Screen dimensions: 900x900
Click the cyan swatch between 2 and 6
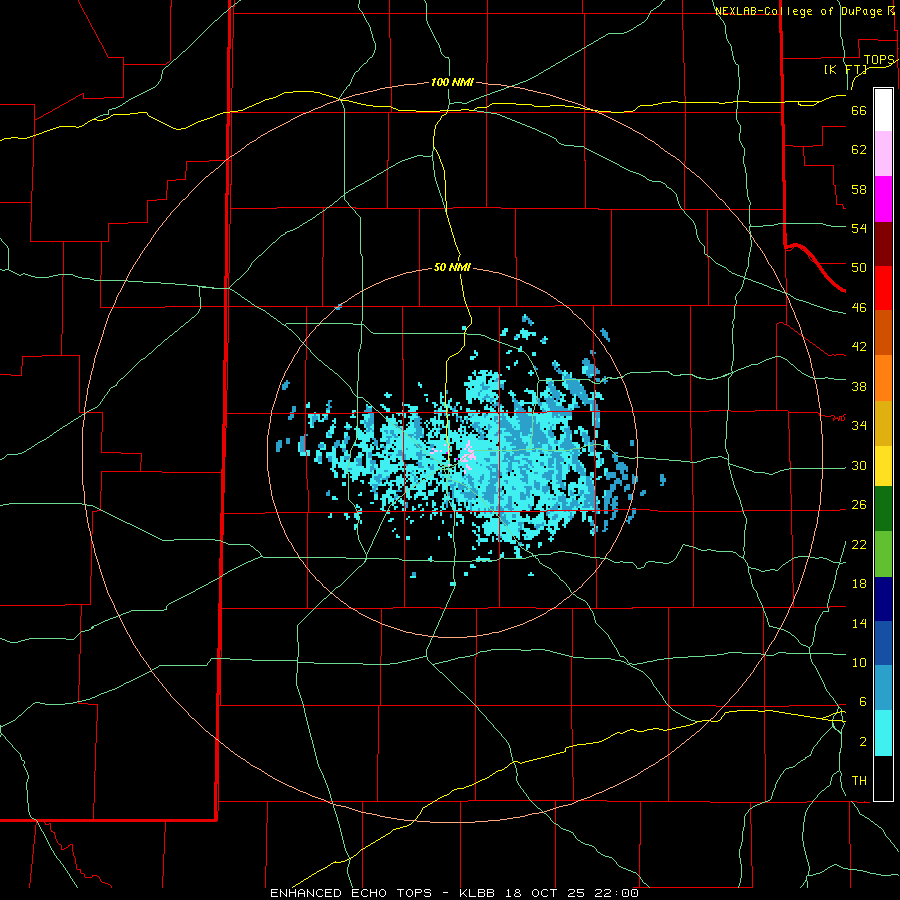click(883, 733)
